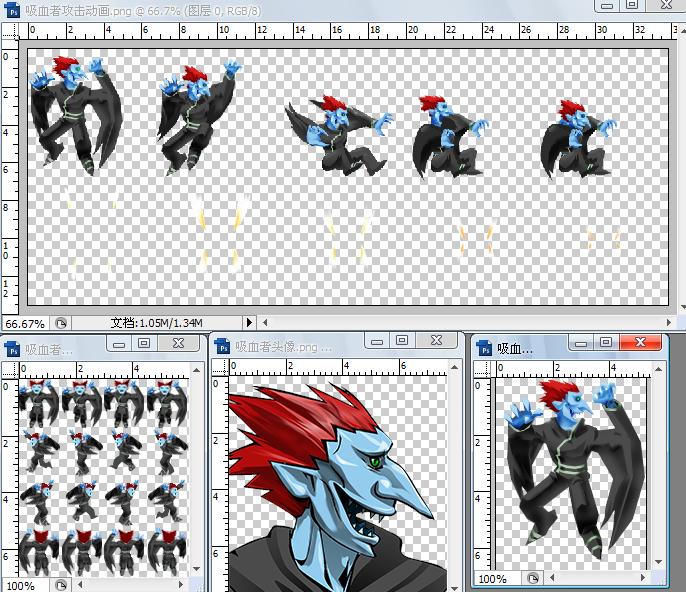Click the right scroll arrow of the attack animation window

coord(668,322)
